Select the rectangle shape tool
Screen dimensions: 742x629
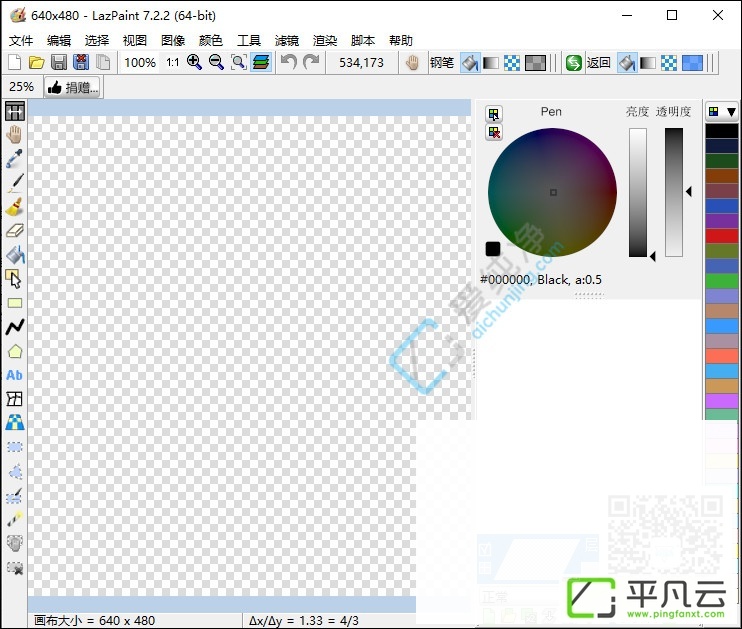coord(15,303)
